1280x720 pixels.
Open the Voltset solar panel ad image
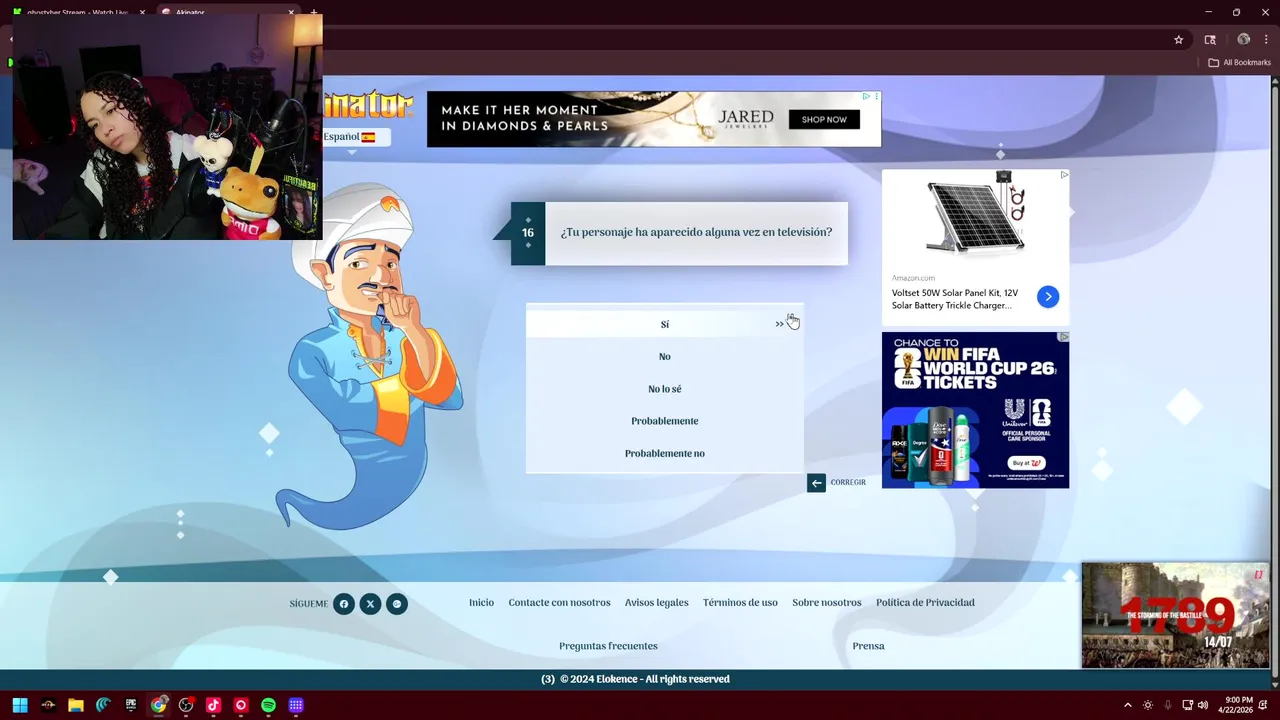pos(975,218)
